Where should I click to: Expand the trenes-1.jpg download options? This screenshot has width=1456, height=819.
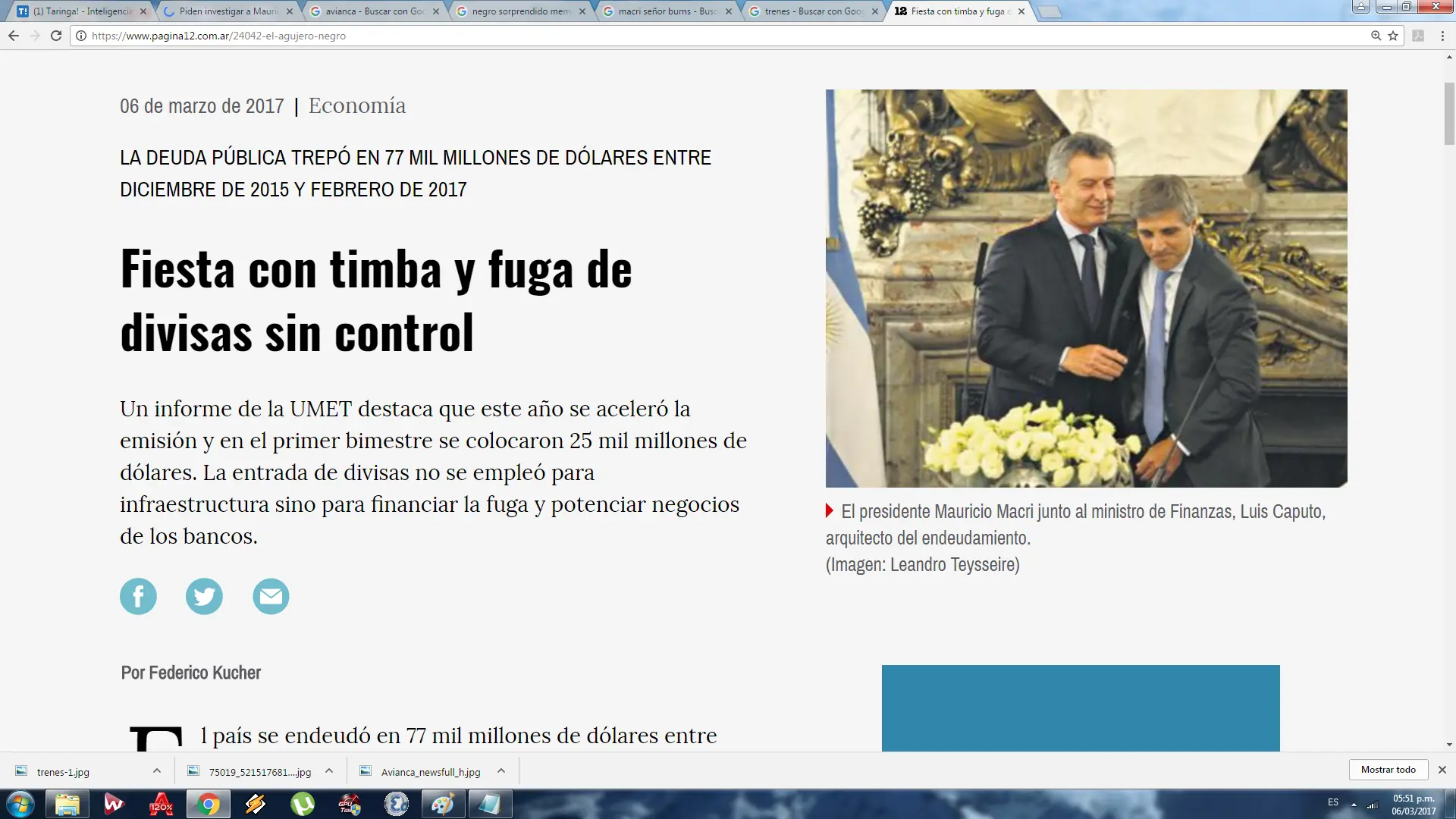pos(157,771)
